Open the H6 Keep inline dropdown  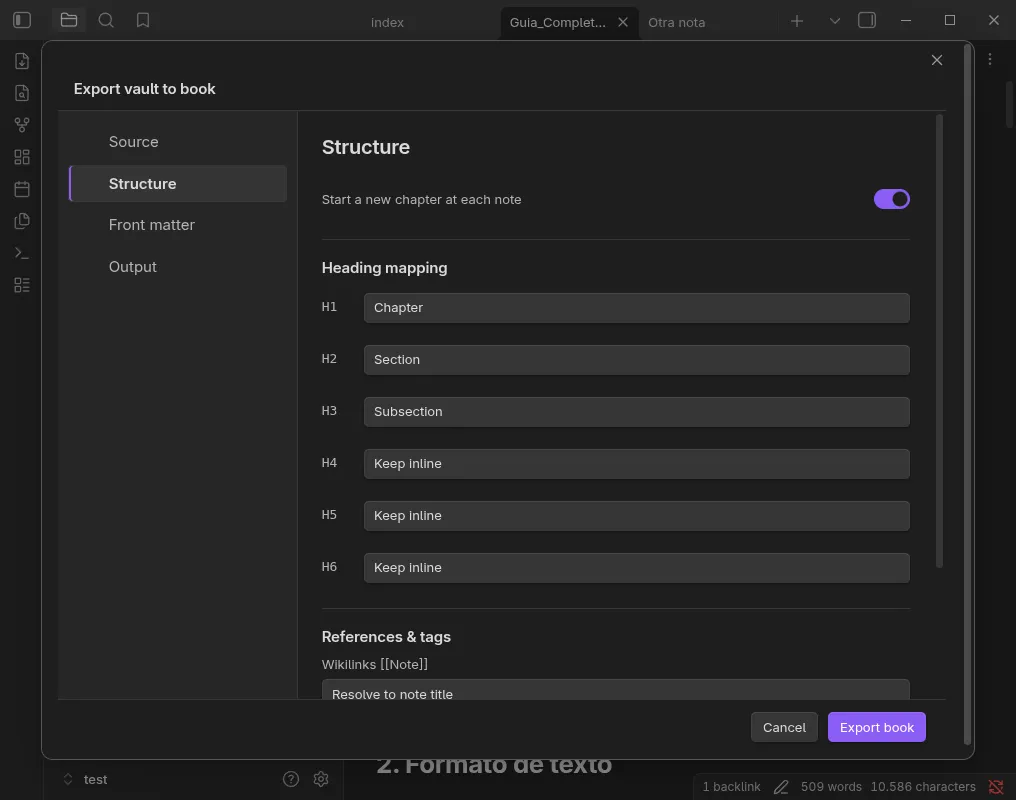point(636,567)
